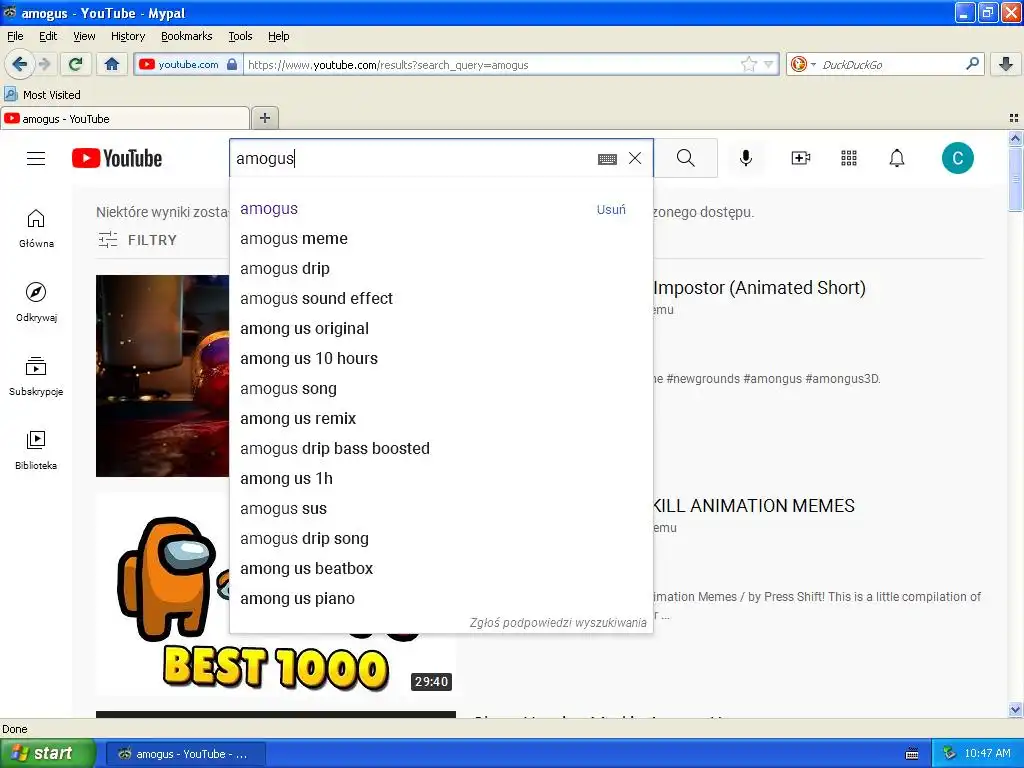Image resolution: width=1024 pixels, height=768 pixels.
Task: Report suggestions via Zgłoś podpowiedzi wyszukiwania
Action: (558, 622)
